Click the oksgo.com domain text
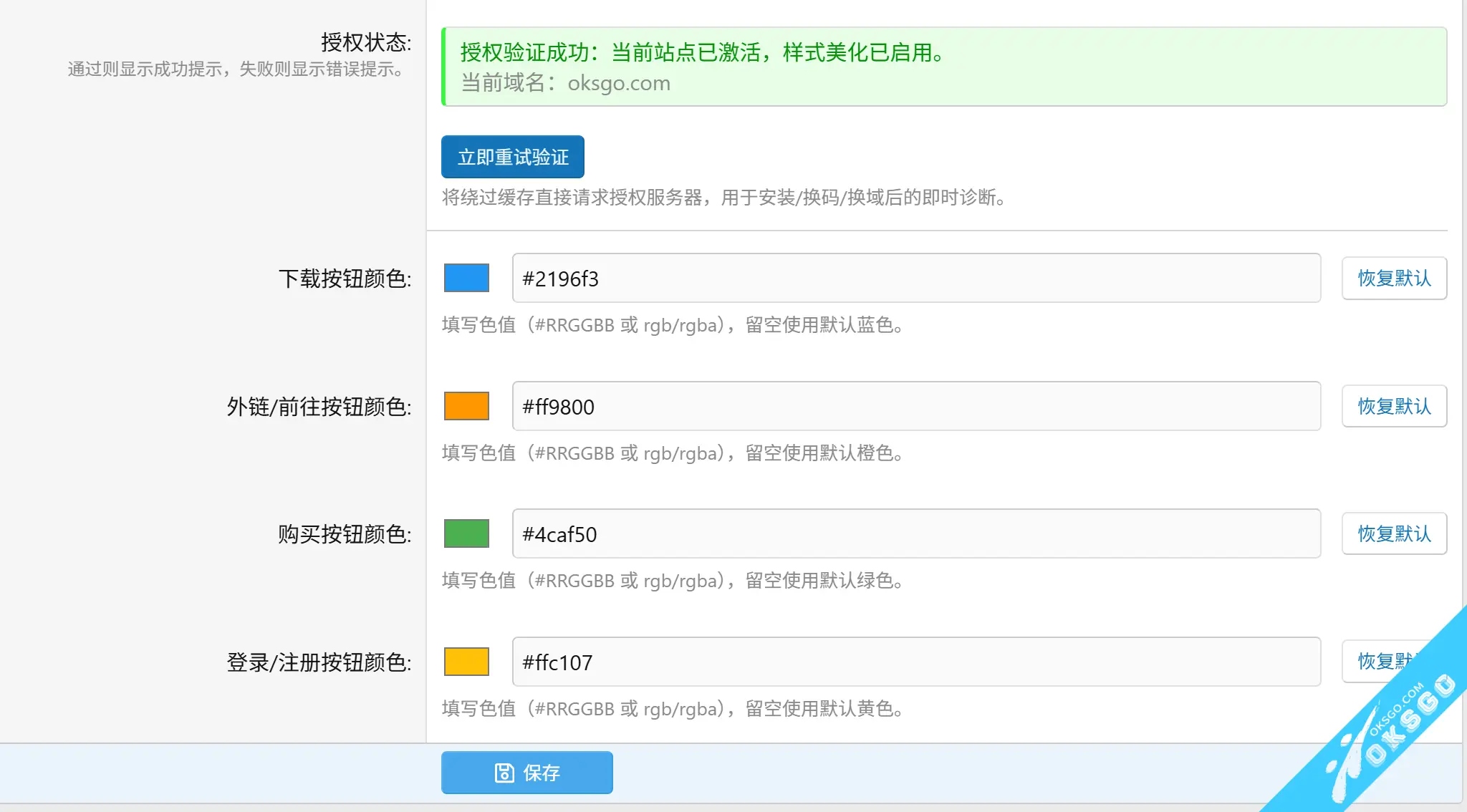The width and height of the screenshot is (1467, 812). 619,83
